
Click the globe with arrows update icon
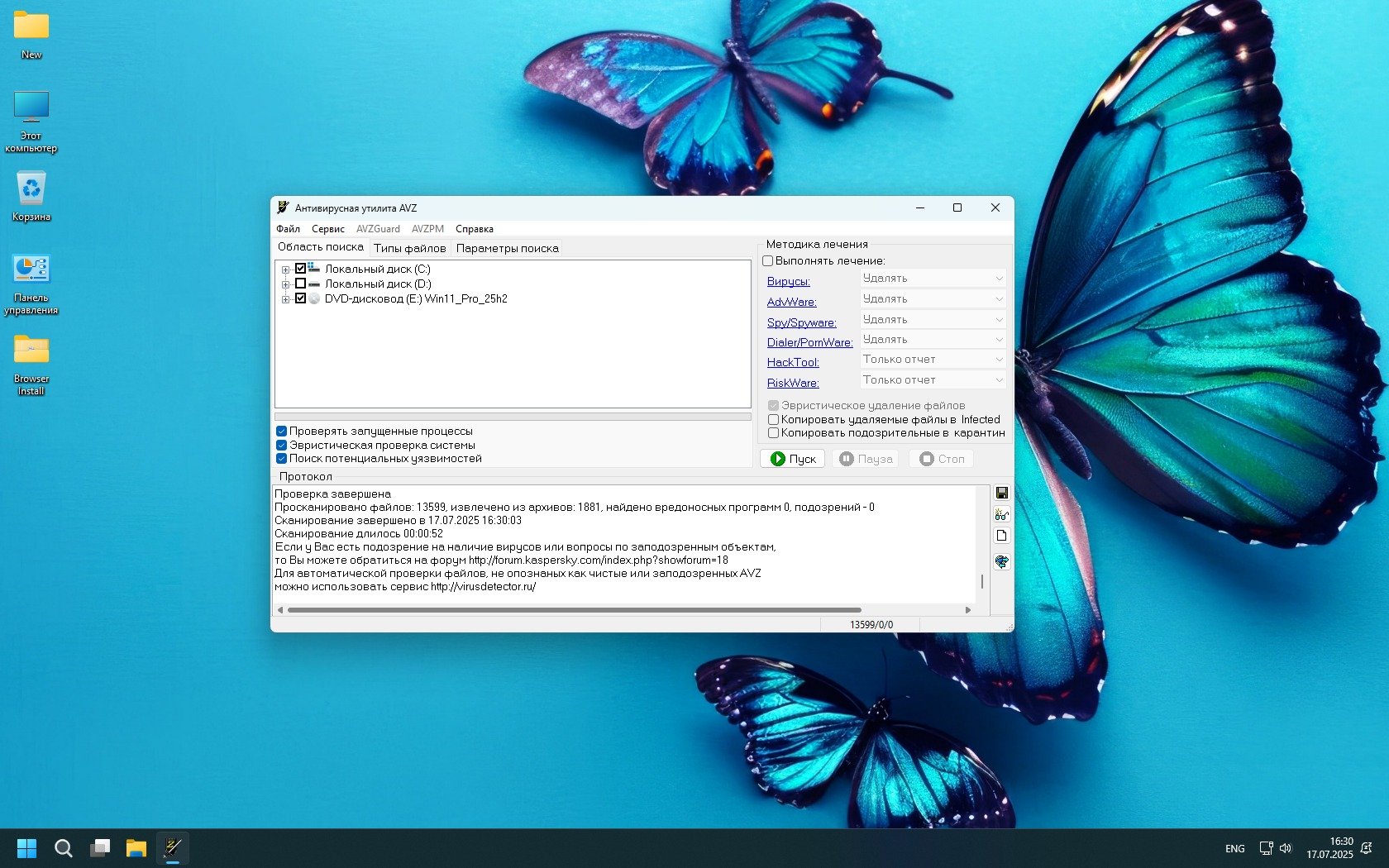(x=1001, y=562)
